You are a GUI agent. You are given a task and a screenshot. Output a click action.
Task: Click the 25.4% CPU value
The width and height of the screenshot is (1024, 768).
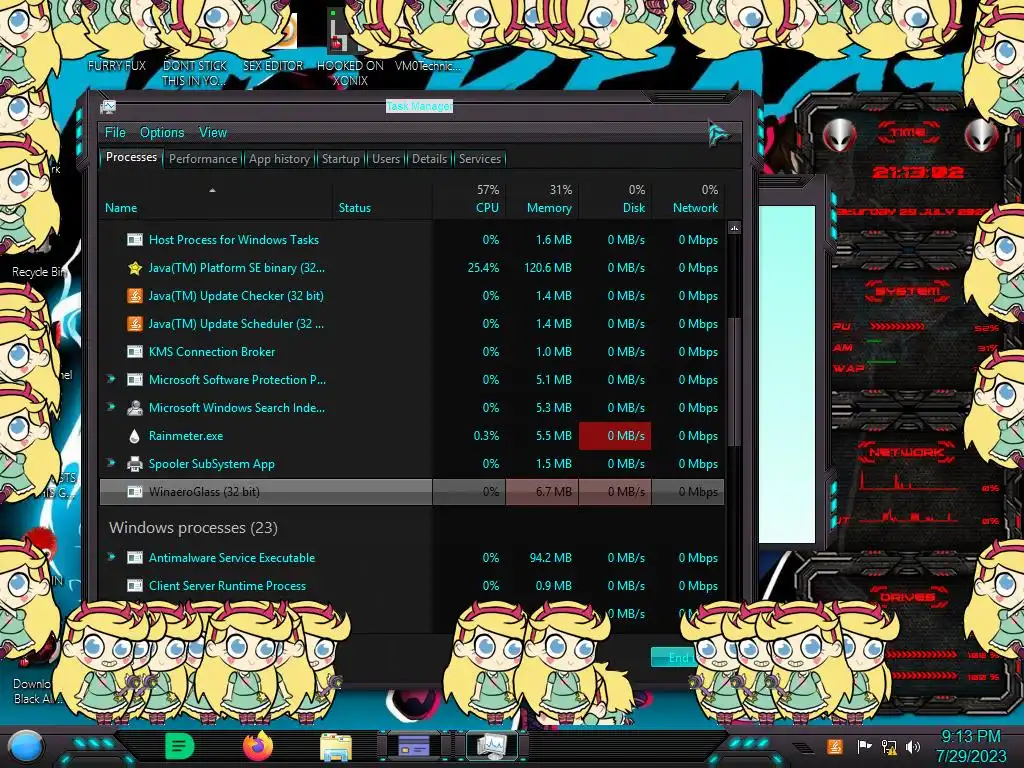click(483, 268)
